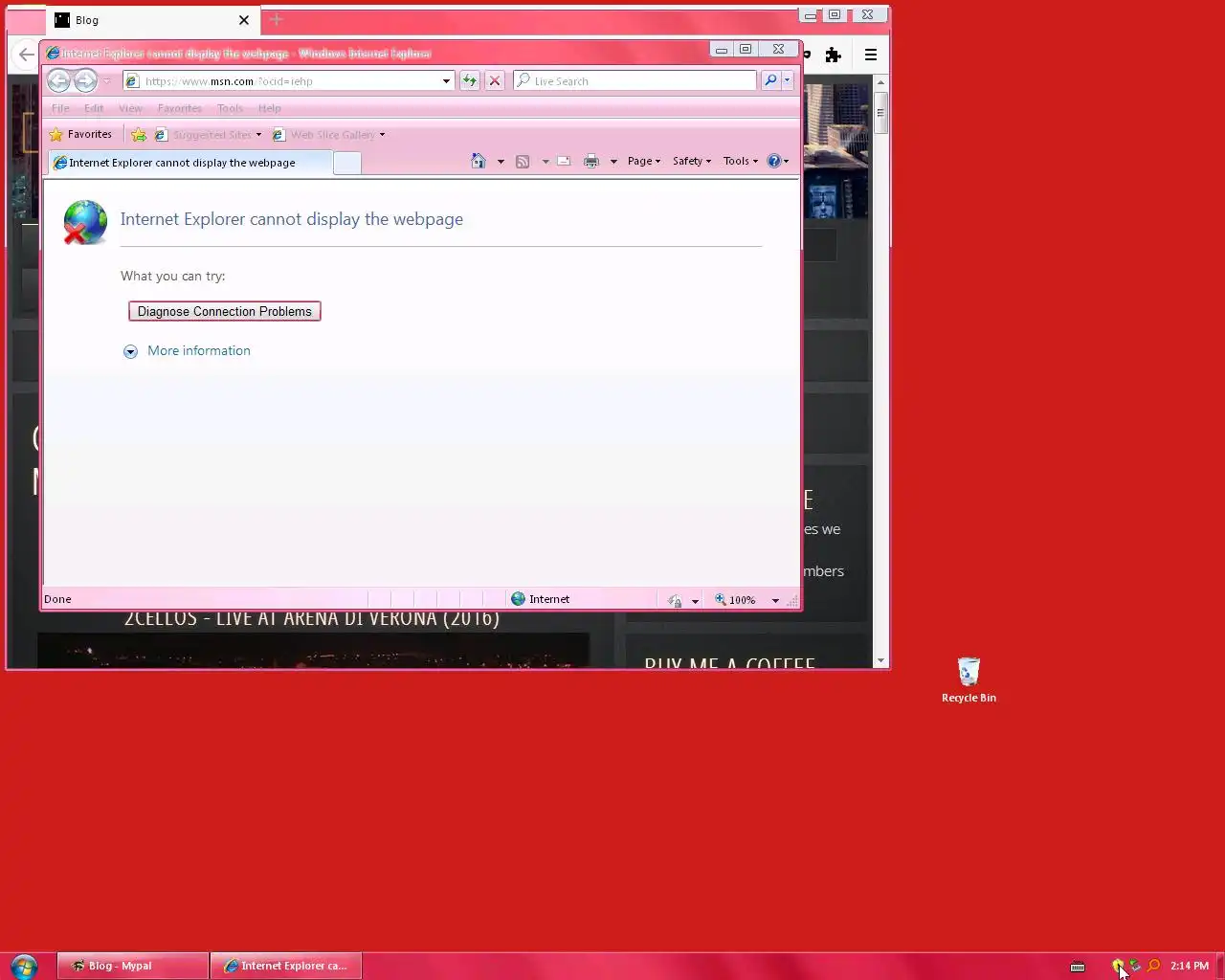
Task: Open Mypal extensions puzzle icon
Action: (834, 55)
